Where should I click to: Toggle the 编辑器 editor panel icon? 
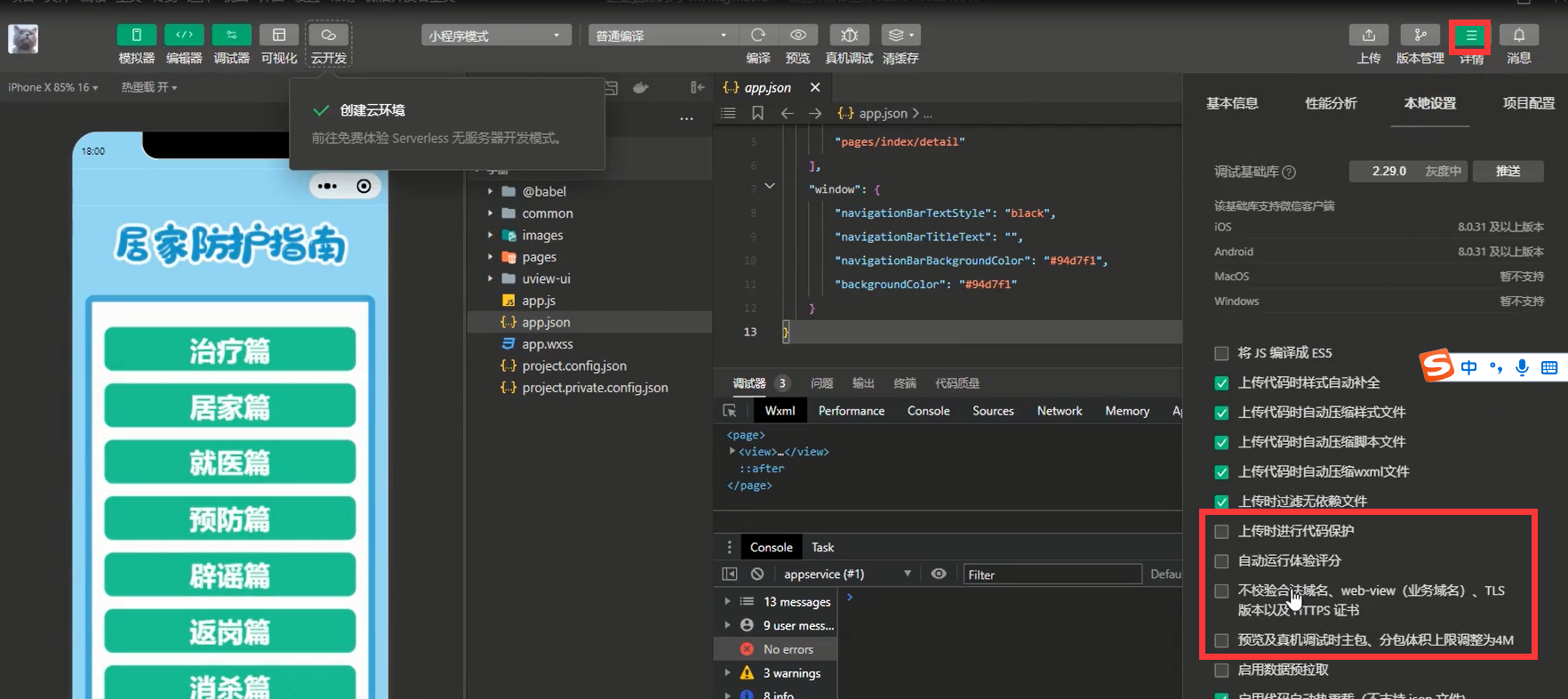pos(184,36)
